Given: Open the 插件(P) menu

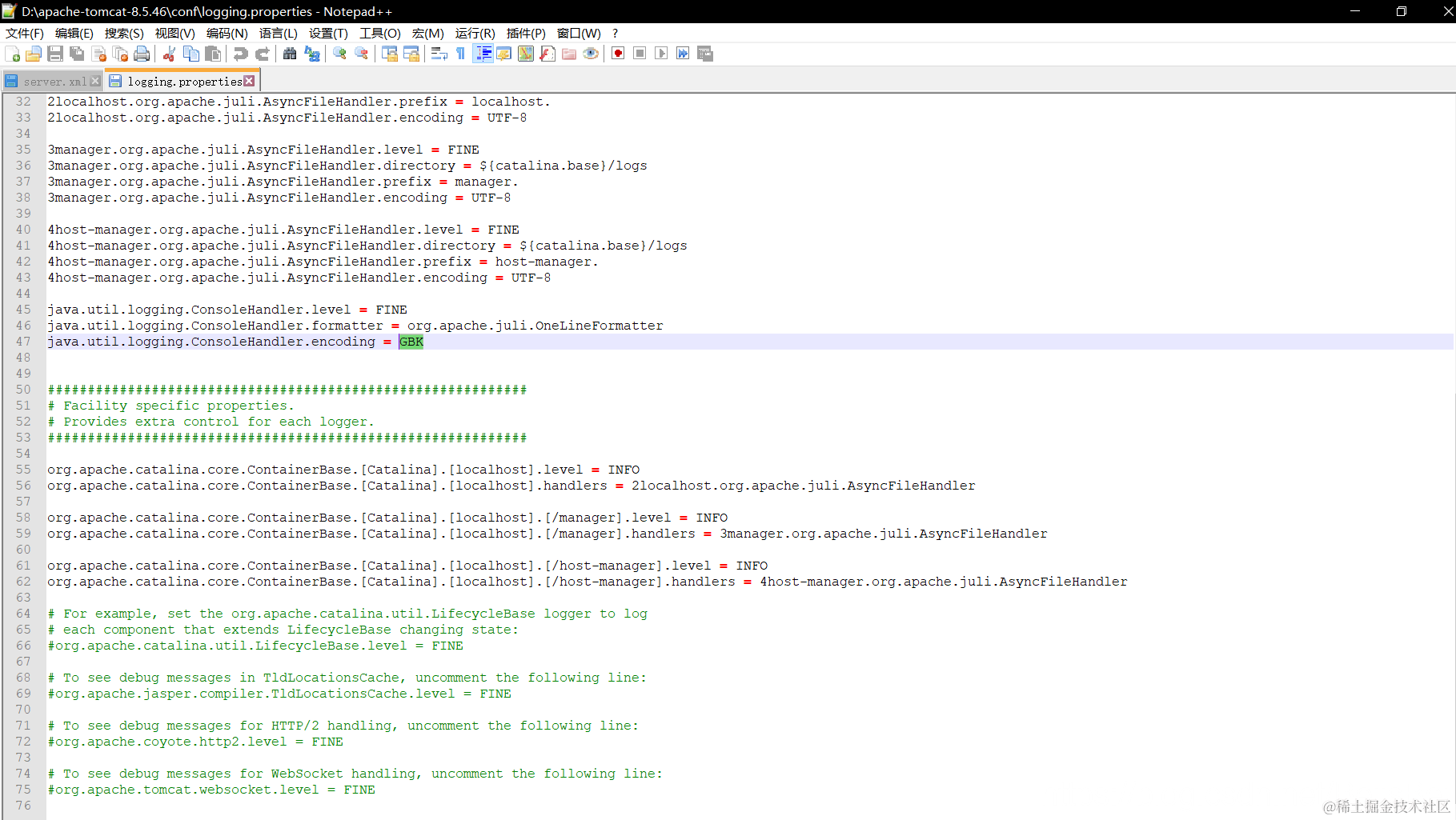Looking at the screenshot, I should point(526,34).
